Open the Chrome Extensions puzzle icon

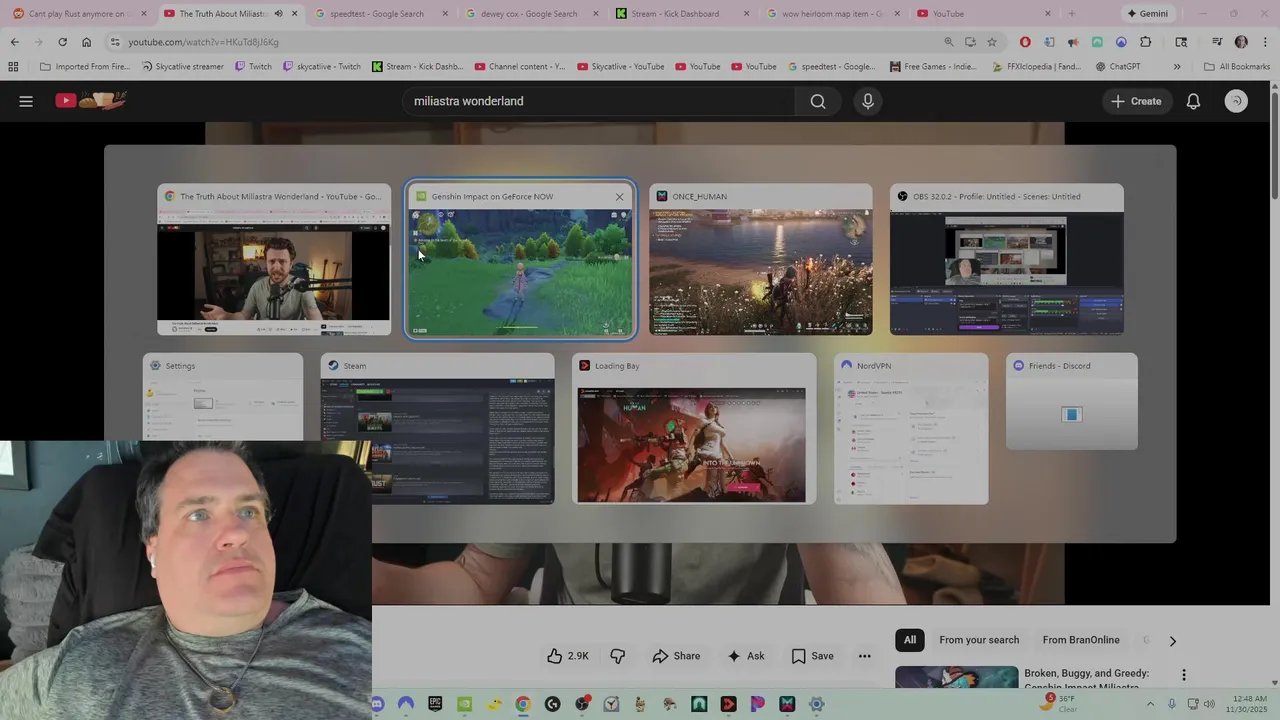click(1146, 42)
